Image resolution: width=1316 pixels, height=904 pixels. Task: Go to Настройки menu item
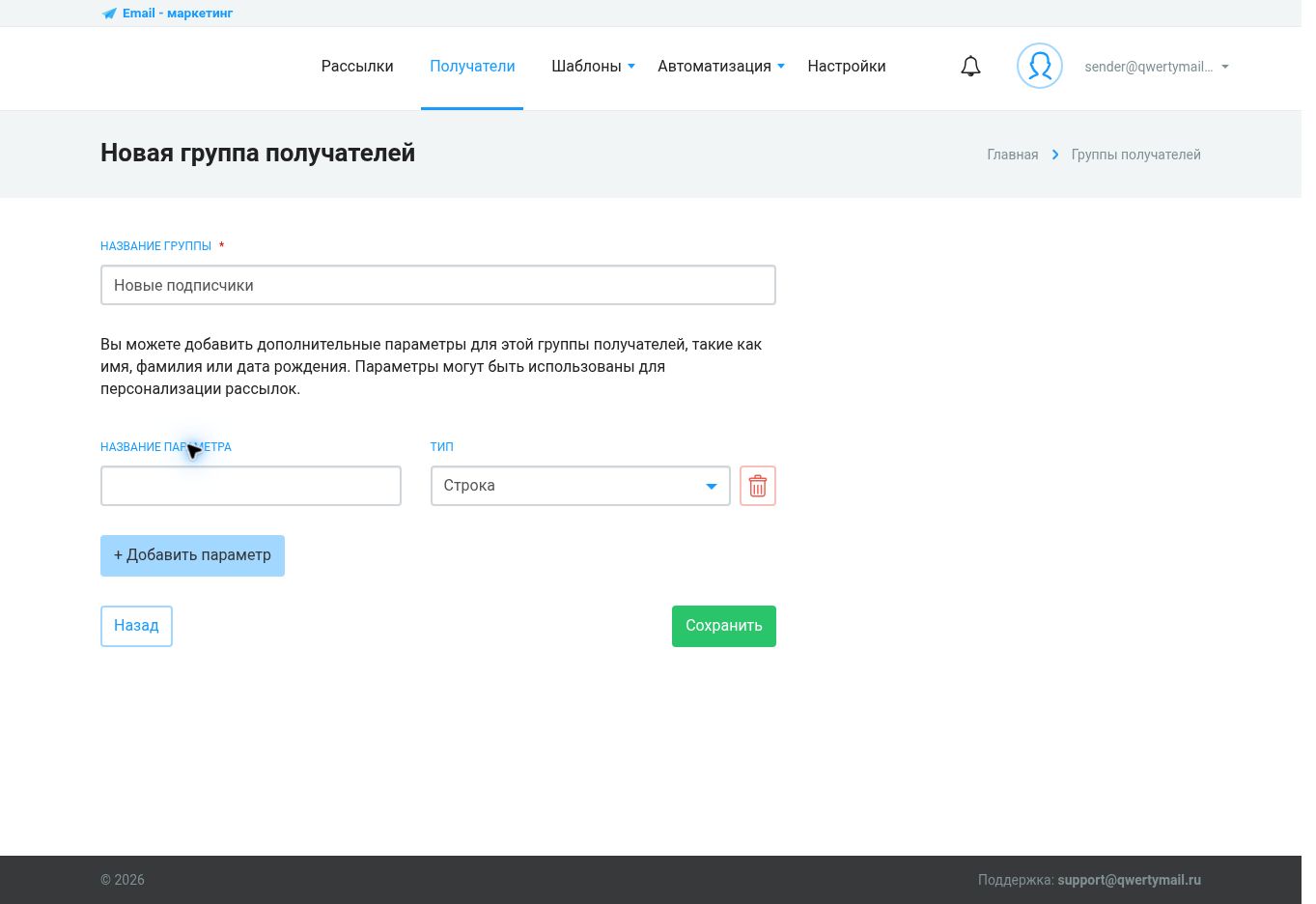pos(847,67)
